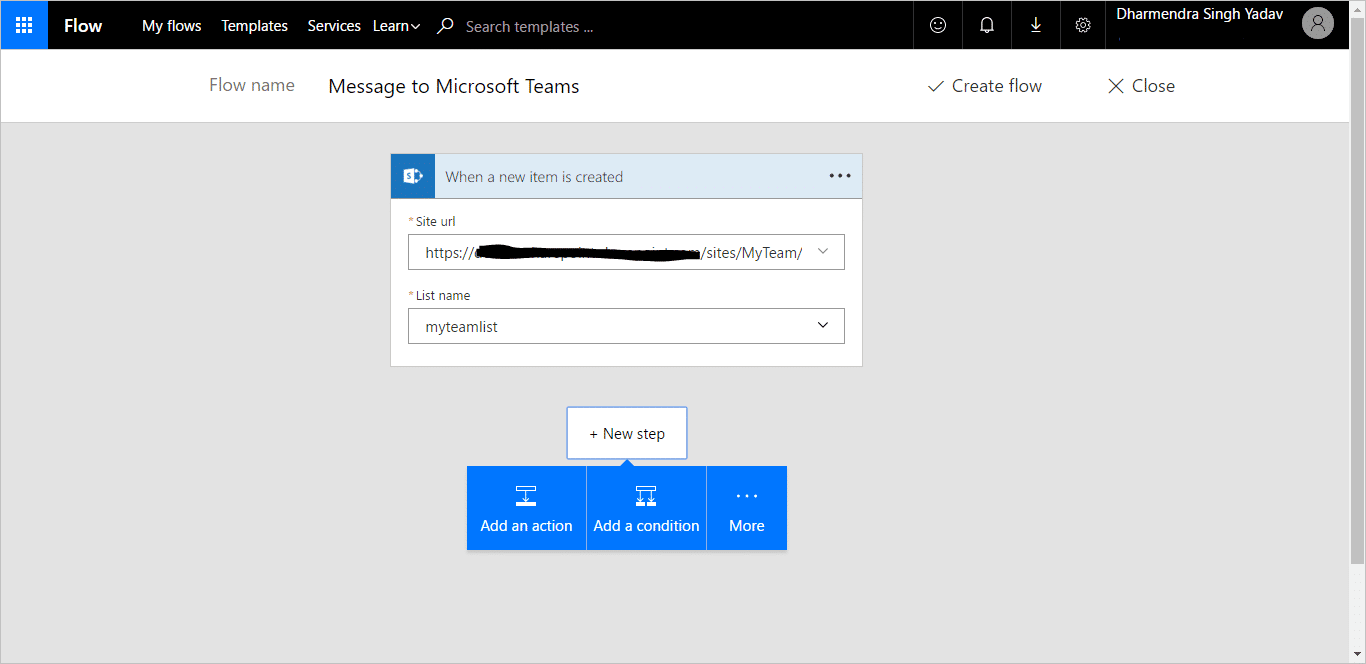
Task: Open the Services menu item
Action: pyautogui.click(x=334, y=26)
